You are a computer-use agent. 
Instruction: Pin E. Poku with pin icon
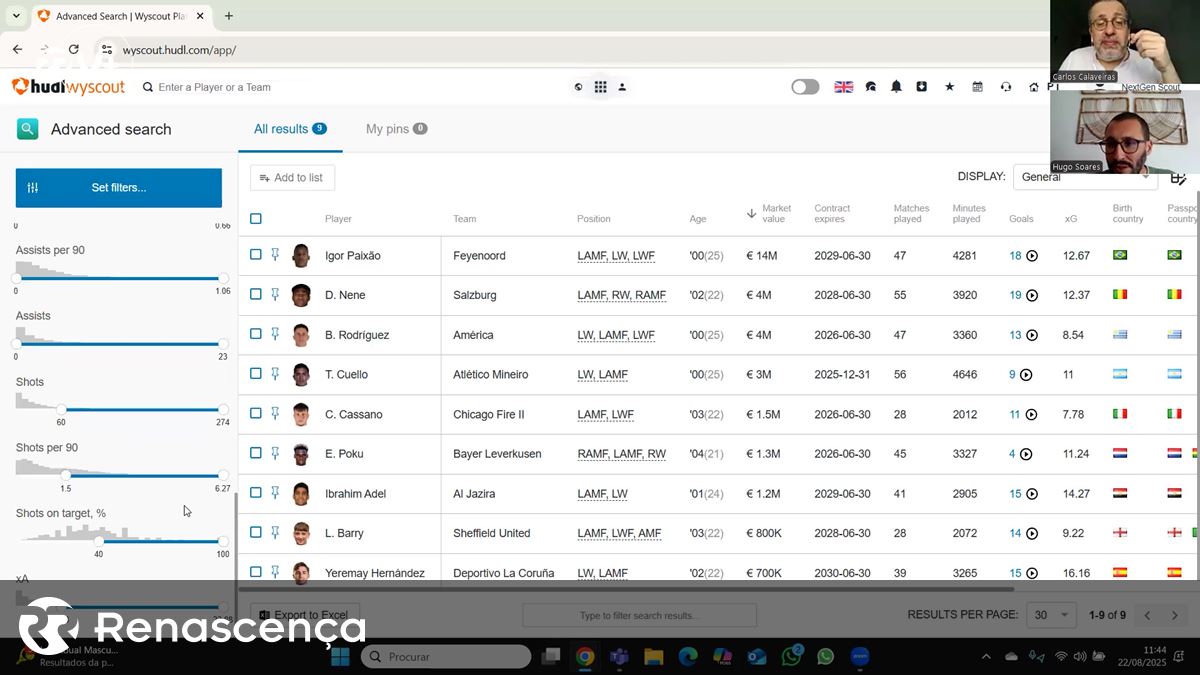click(275, 453)
